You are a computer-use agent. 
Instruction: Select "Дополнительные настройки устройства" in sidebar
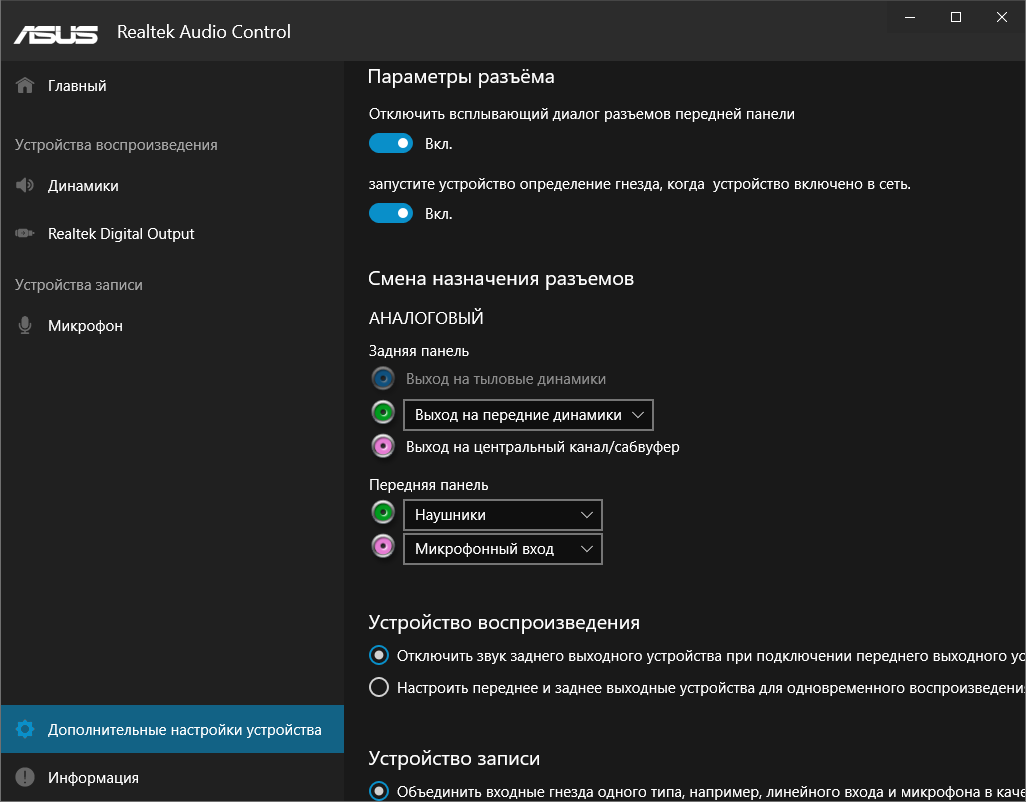(x=184, y=730)
